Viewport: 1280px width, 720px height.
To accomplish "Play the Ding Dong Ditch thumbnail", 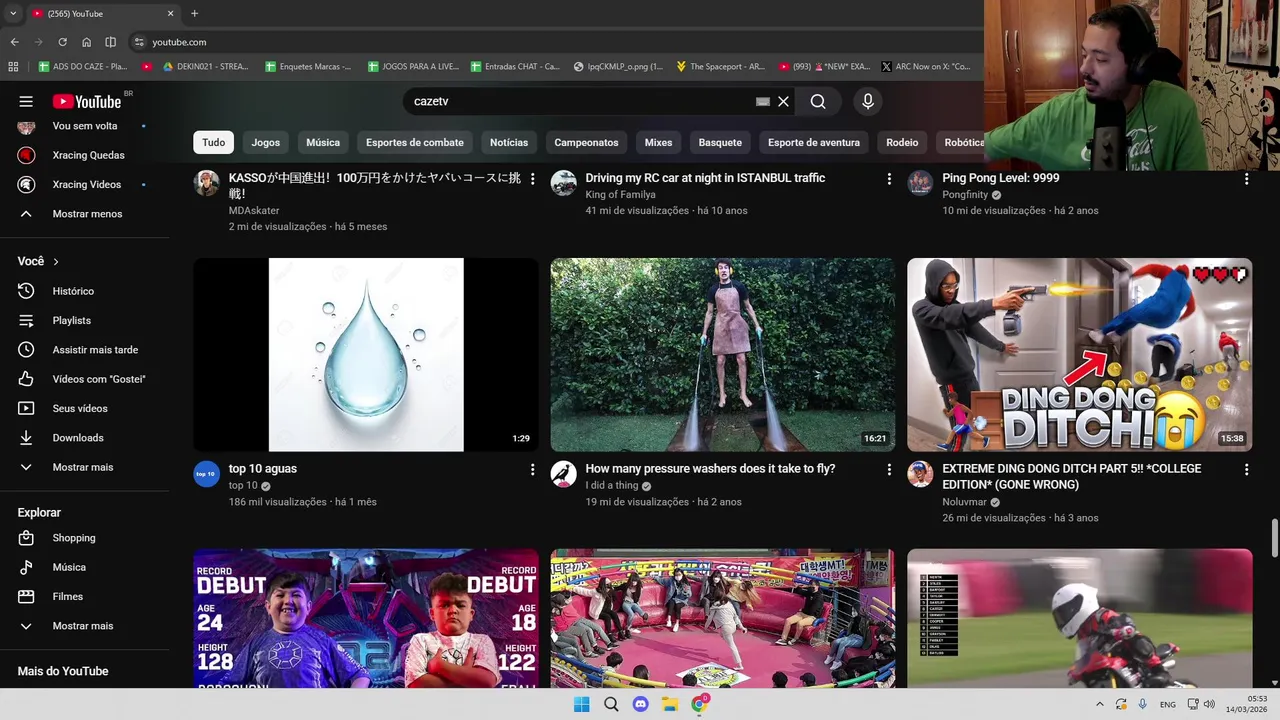I will coord(1079,355).
